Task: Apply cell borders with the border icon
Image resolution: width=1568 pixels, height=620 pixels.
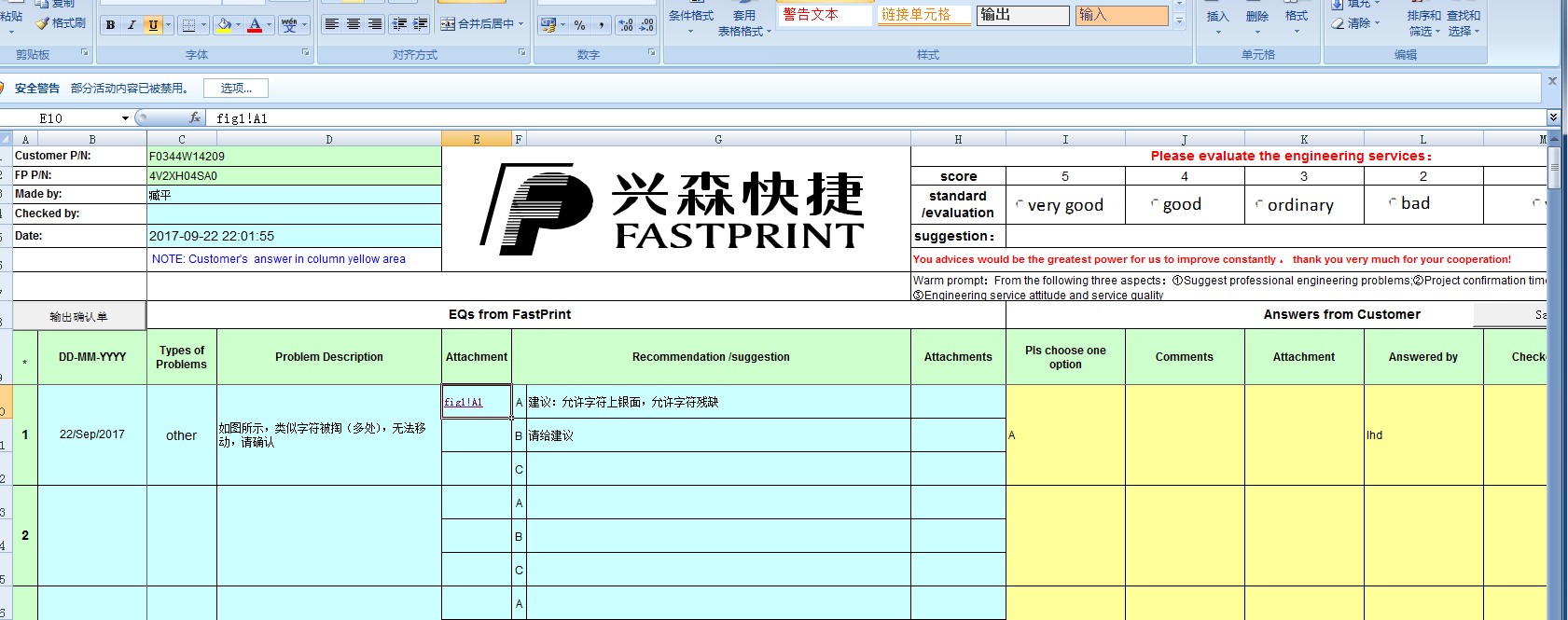Action: (x=188, y=25)
